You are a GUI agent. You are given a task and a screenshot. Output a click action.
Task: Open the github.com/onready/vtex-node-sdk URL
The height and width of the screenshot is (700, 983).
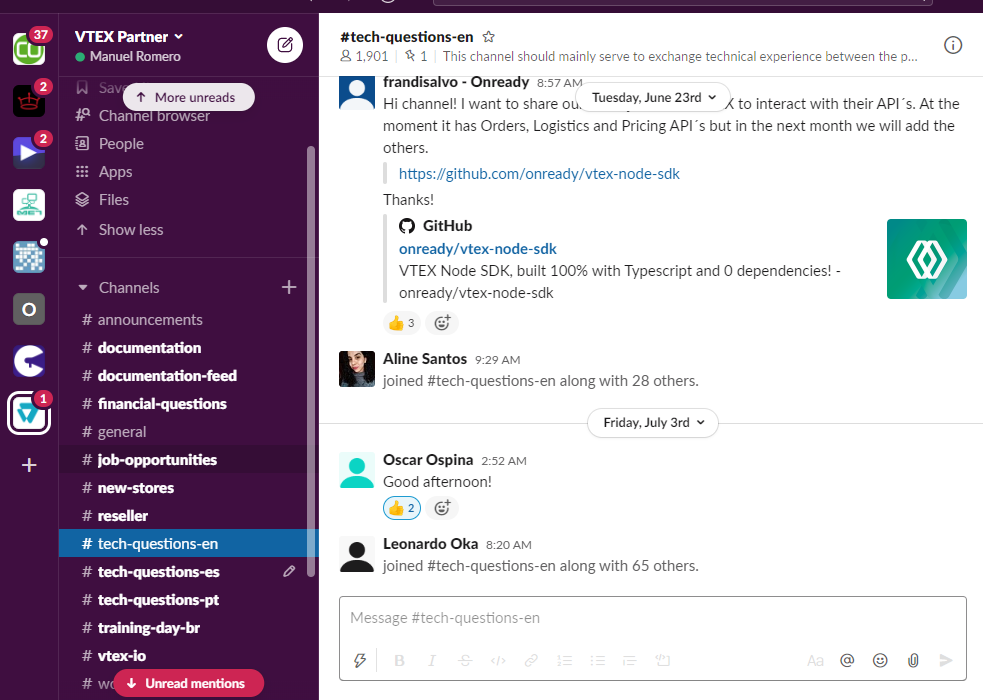(539, 174)
